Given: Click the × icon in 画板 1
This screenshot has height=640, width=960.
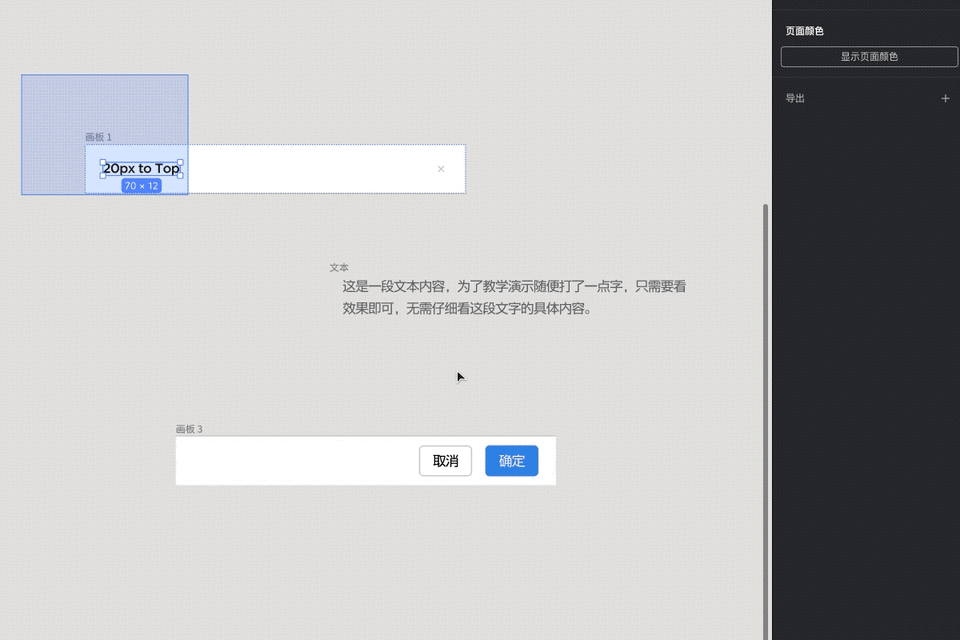Looking at the screenshot, I should click(x=441, y=169).
